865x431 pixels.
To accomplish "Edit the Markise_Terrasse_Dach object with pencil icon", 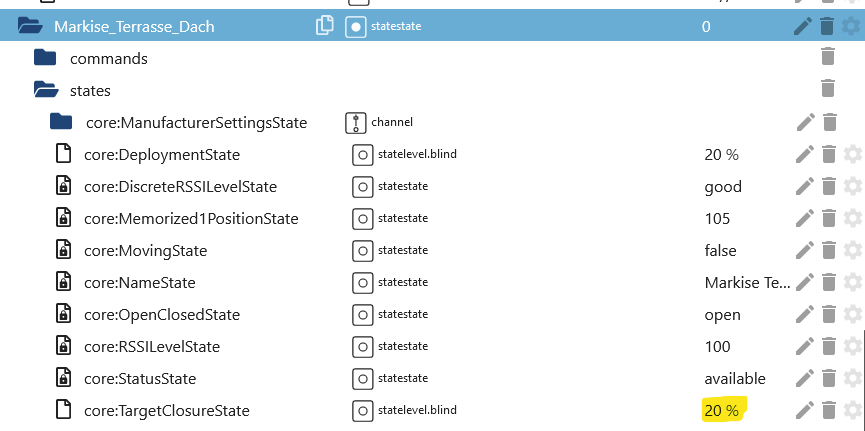I will pyautogui.click(x=803, y=26).
